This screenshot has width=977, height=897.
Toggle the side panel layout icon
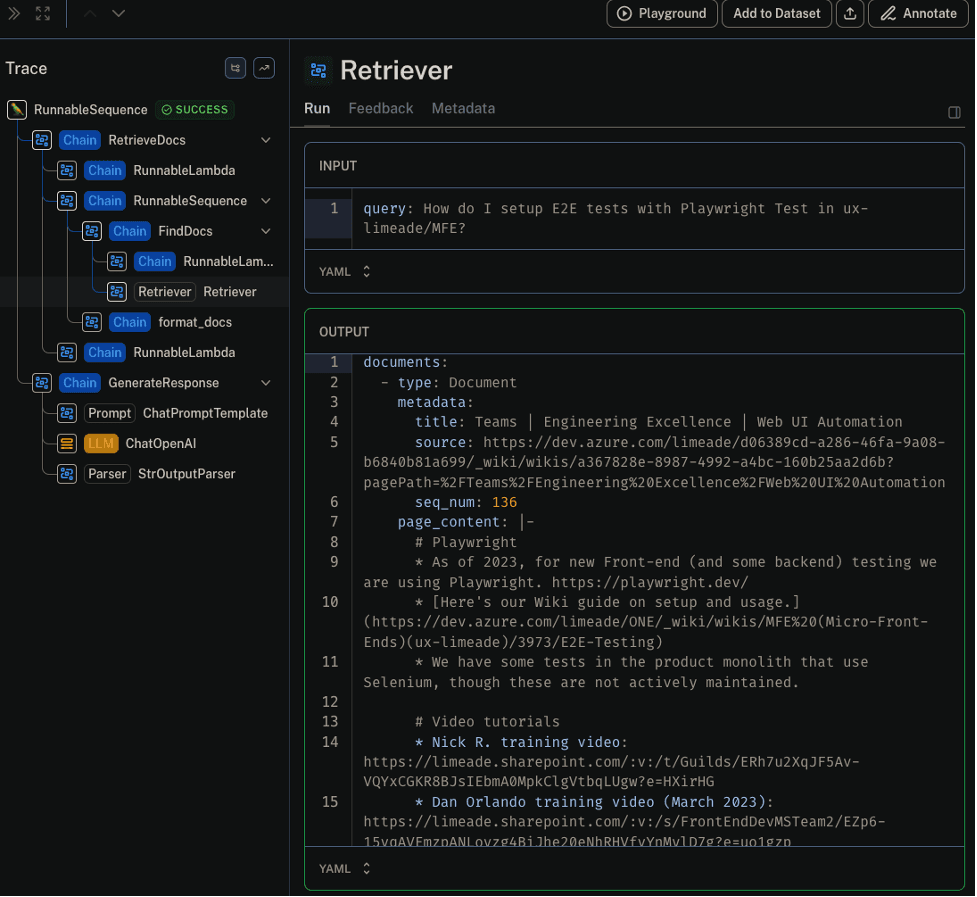[x=954, y=113]
